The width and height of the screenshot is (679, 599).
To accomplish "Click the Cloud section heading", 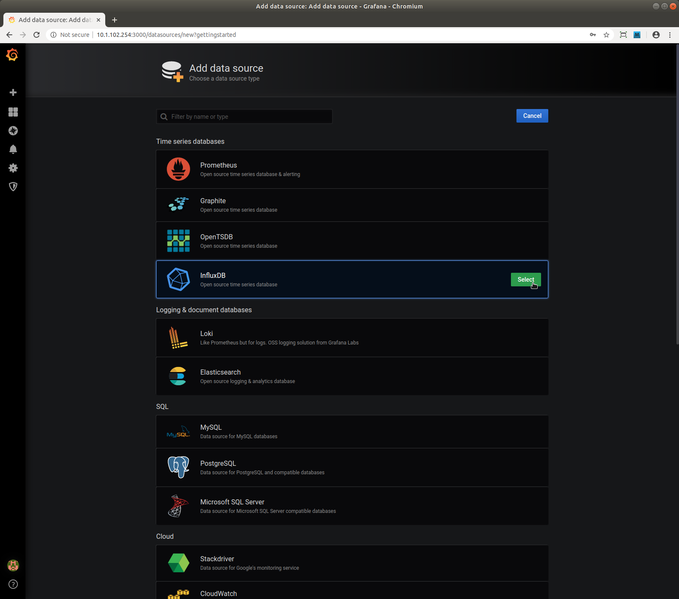I will point(165,536).
